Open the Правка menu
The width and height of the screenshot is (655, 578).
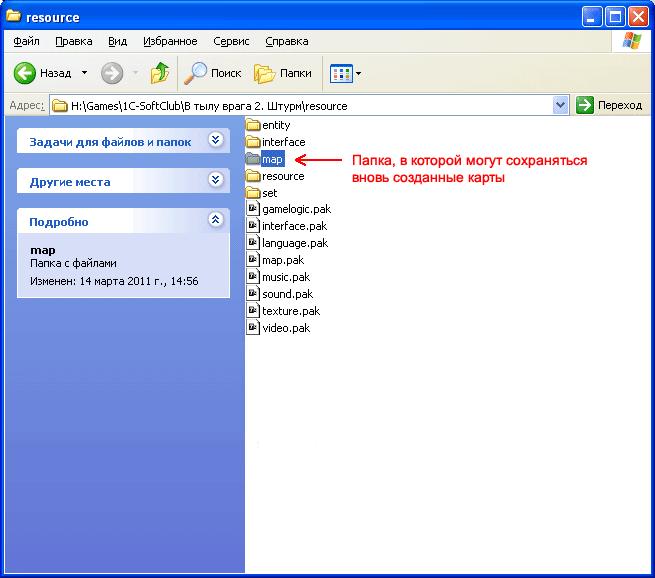coord(74,41)
